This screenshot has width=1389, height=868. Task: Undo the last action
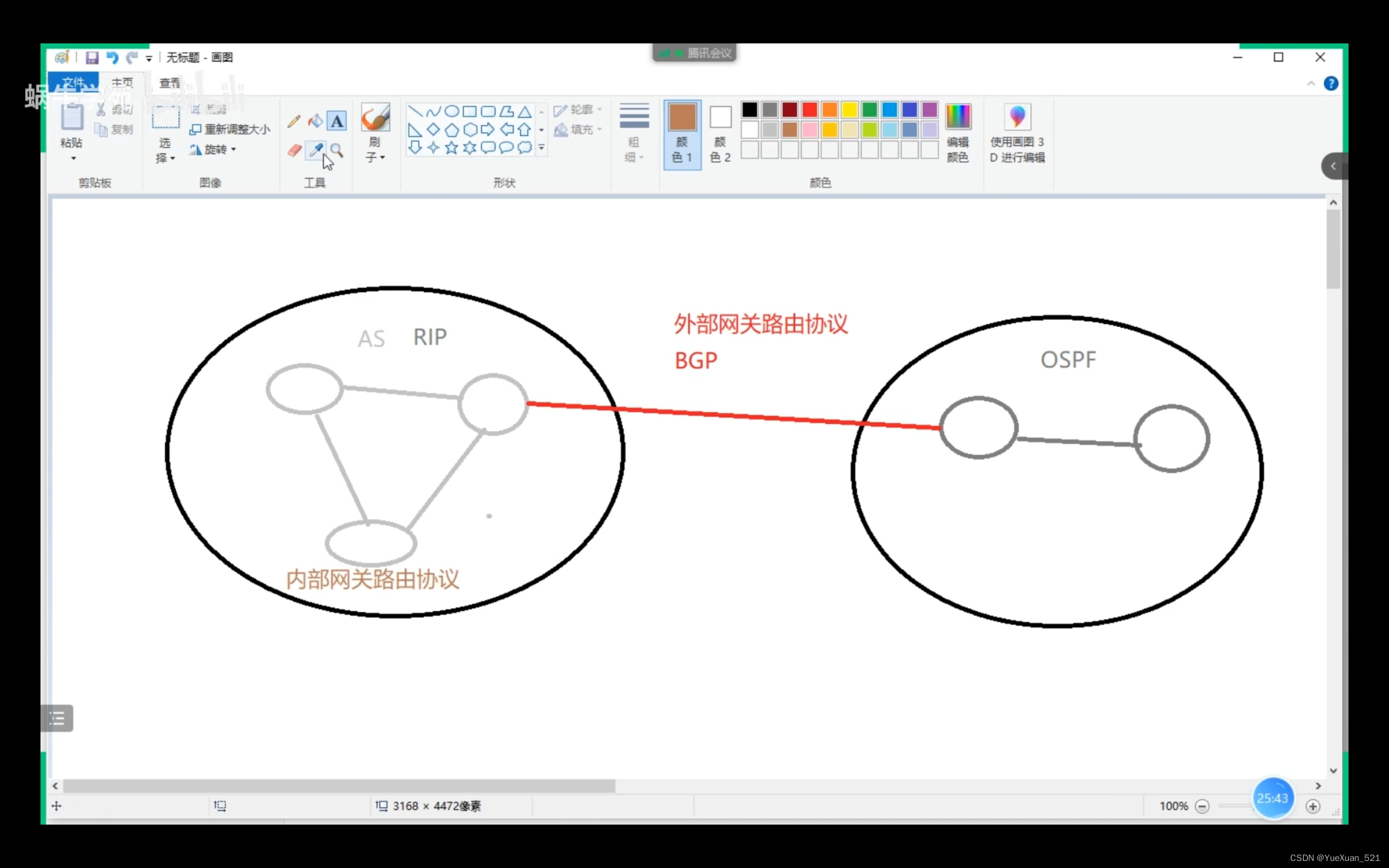pos(112,58)
